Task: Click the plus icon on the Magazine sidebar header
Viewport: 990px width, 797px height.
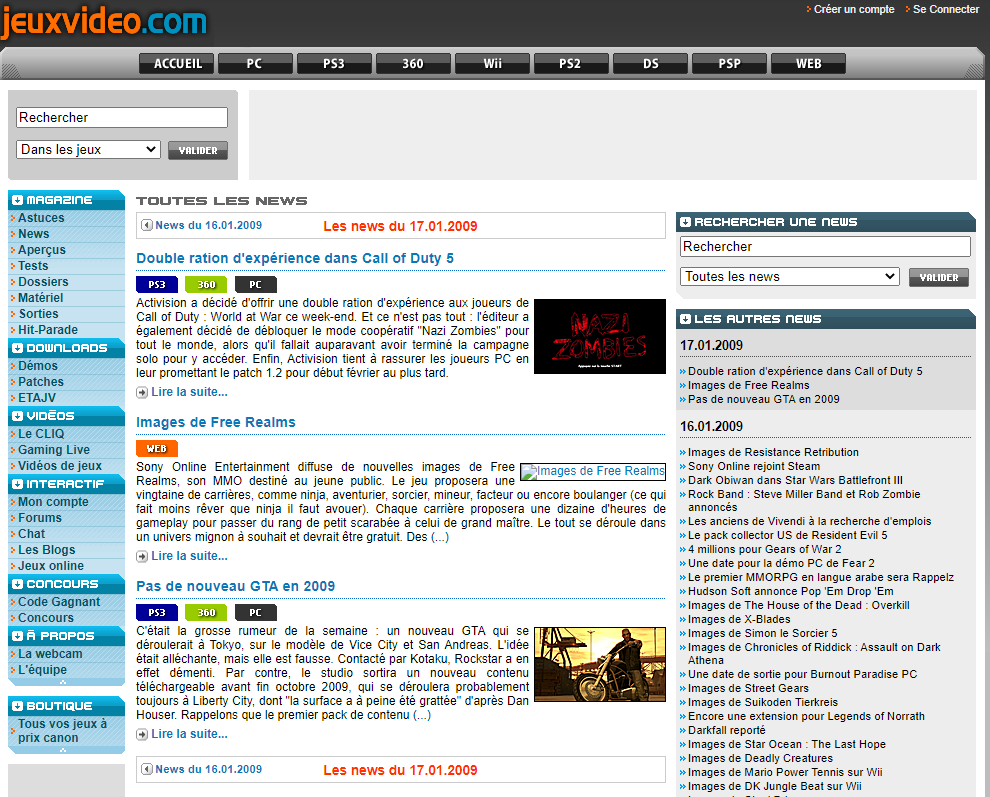Action: [x=18, y=200]
